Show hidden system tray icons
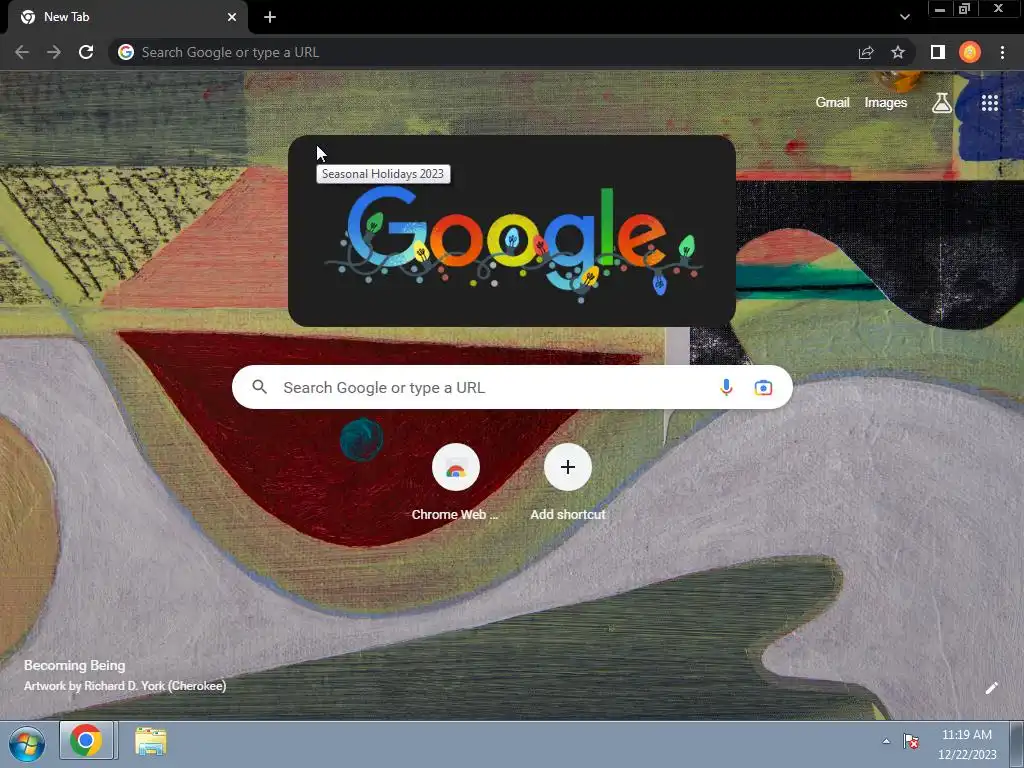 tap(886, 741)
